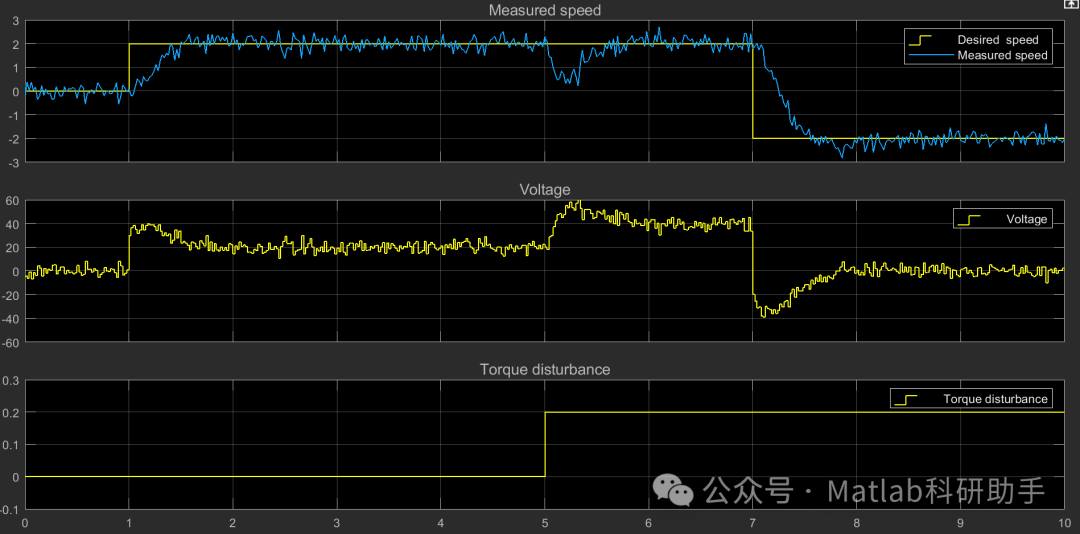Click the -20 tick label on Voltage axis

(10, 294)
